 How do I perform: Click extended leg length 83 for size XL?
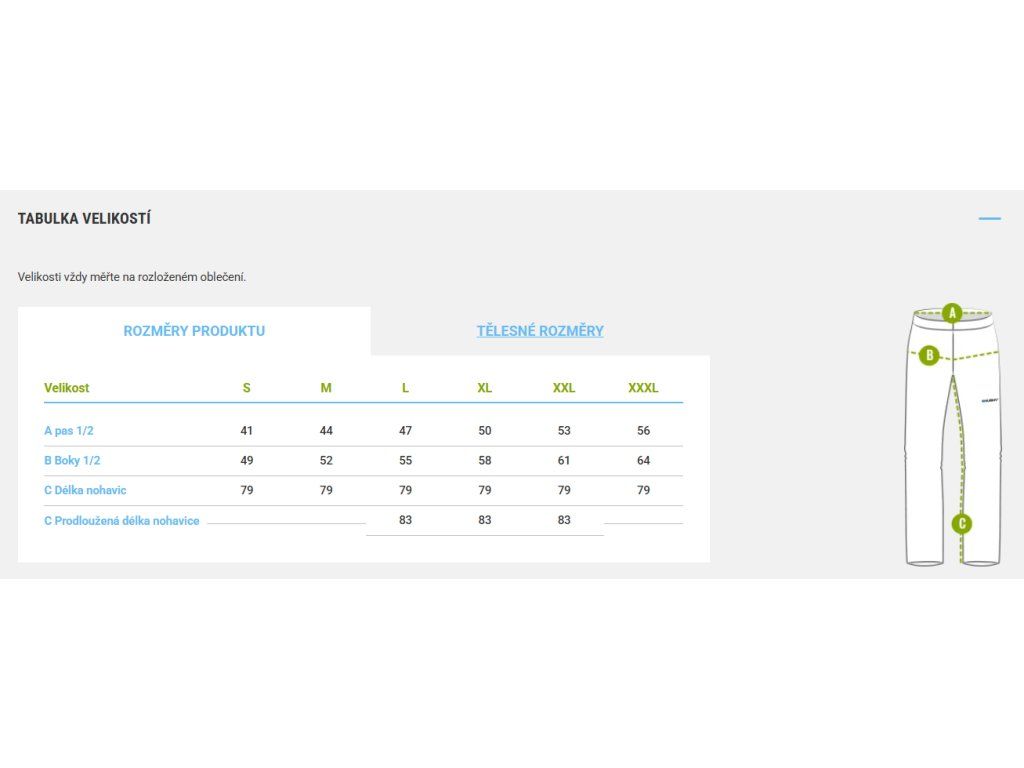point(485,520)
